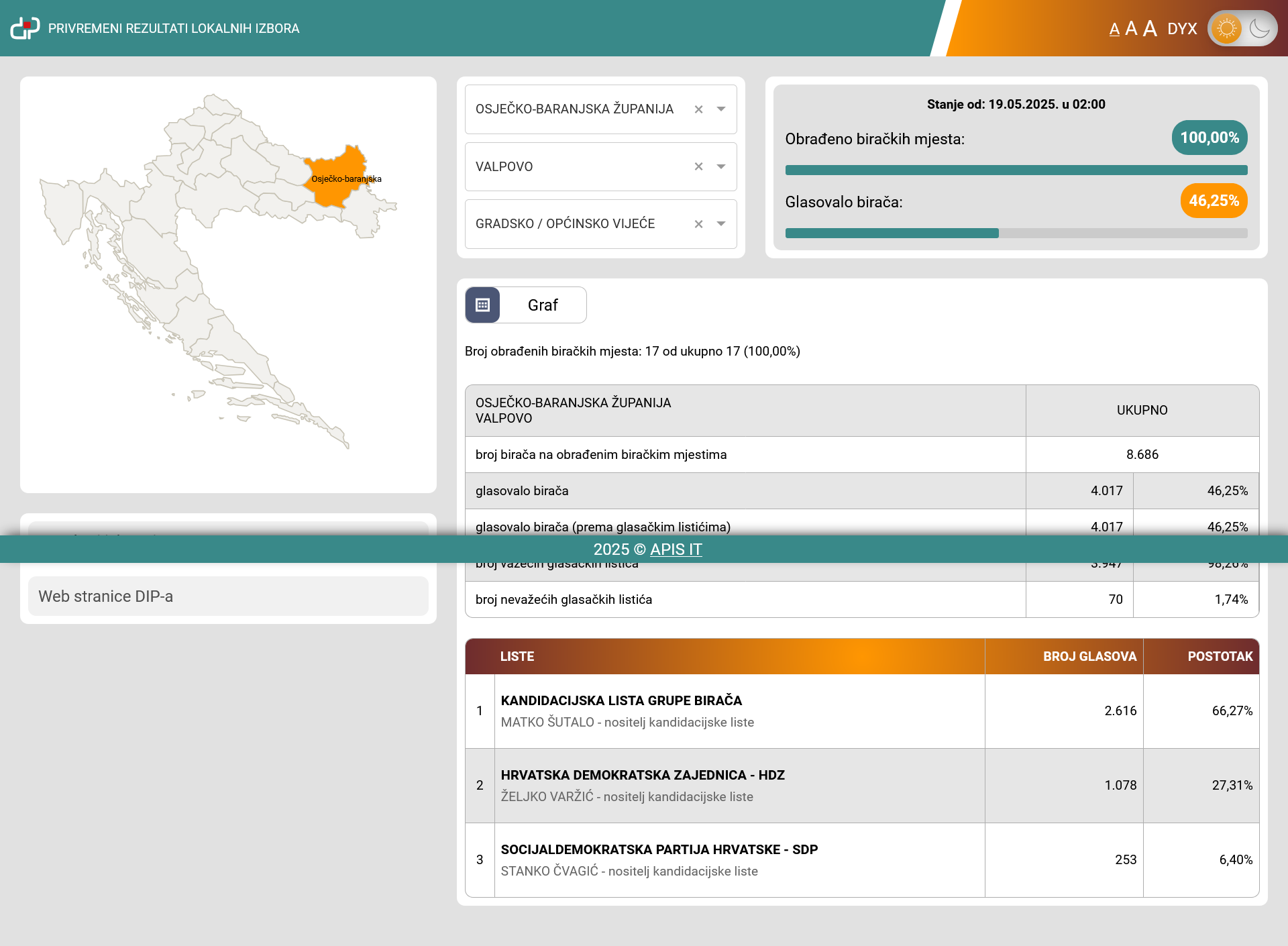The width and height of the screenshot is (1288, 946).
Task: Expand the Valpovo city dropdown arrow
Action: [721, 166]
